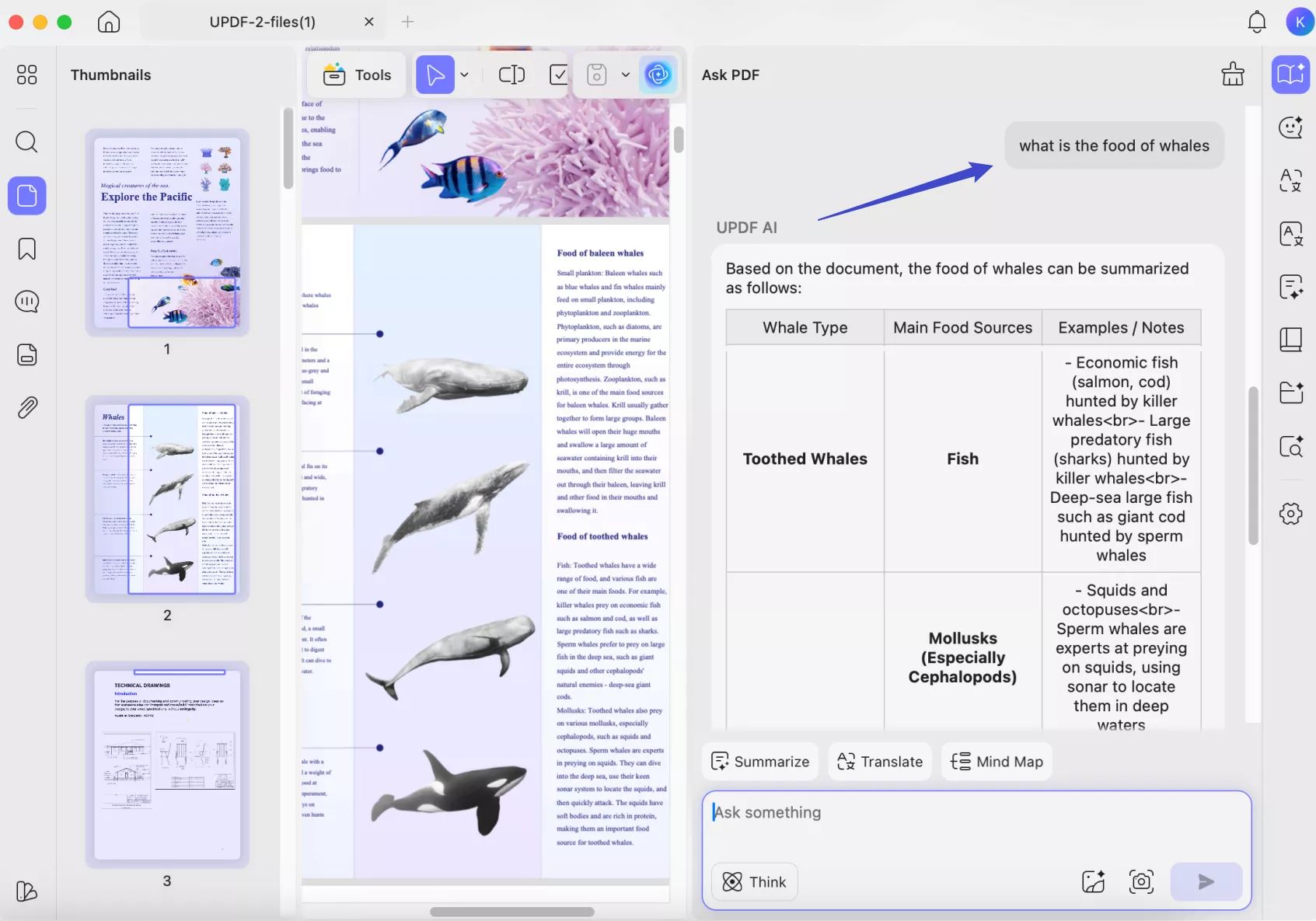Open the document search icon on right

click(1290, 446)
